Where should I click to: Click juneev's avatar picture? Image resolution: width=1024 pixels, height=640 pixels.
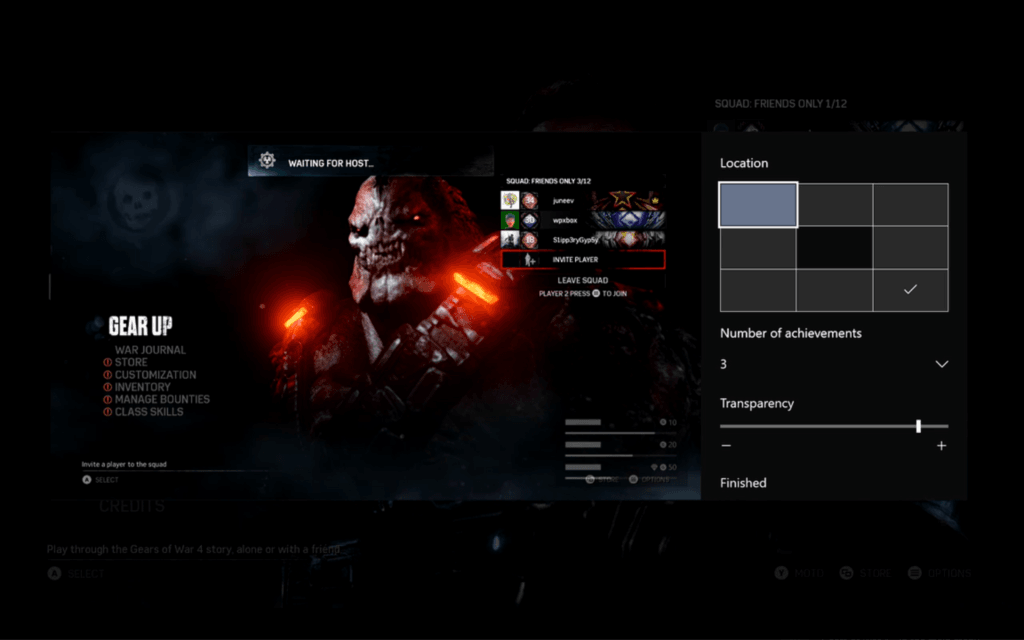[509, 200]
